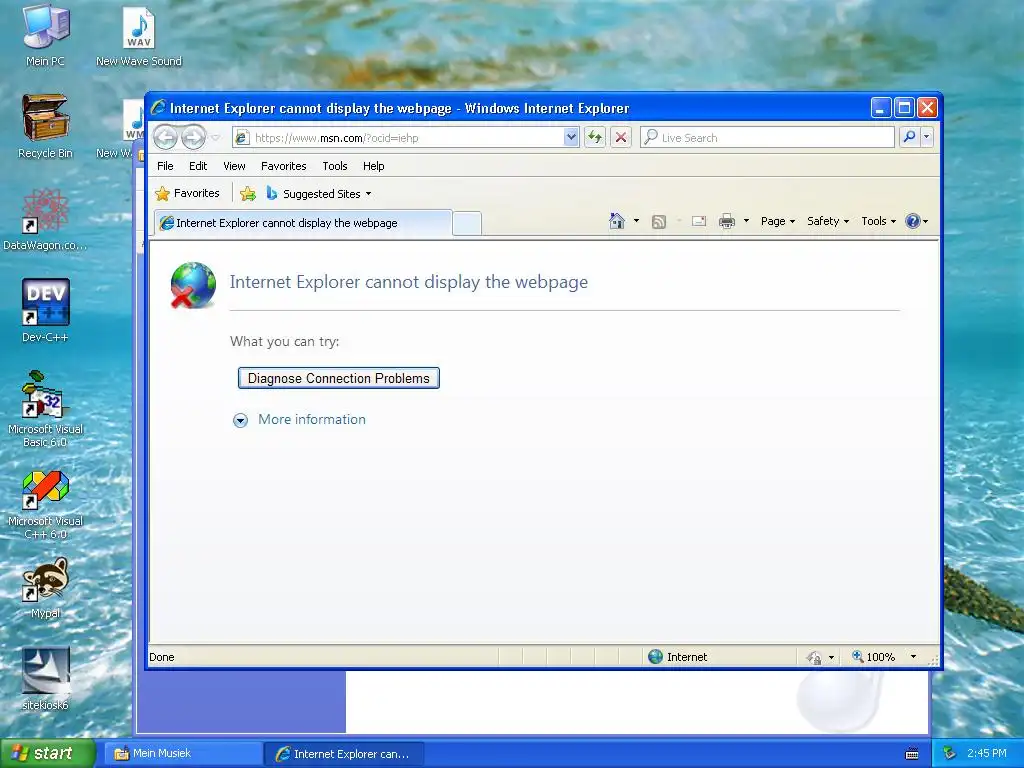Image resolution: width=1024 pixels, height=768 pixels.
Task: Open the recent pages dropdown arrow
Action: [216, 138]
